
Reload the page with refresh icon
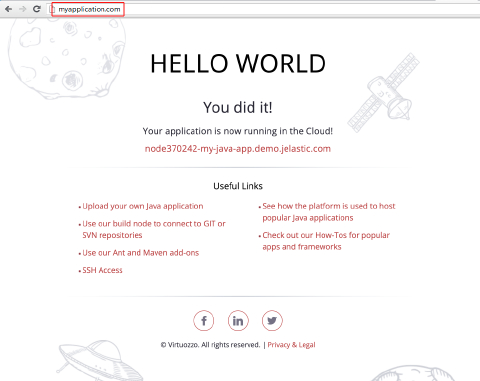click(x=37, y=9)
